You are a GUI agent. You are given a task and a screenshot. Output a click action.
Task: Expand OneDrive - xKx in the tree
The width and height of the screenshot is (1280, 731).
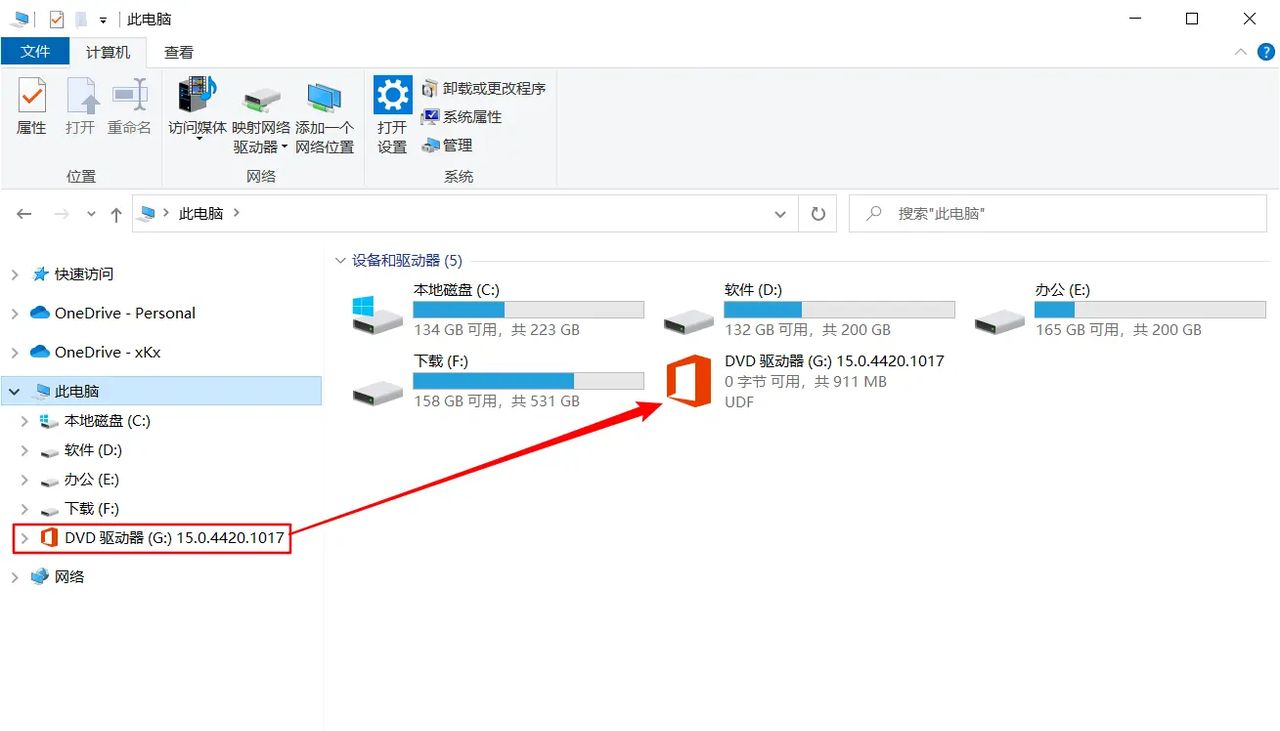click(x=14, y=352)
